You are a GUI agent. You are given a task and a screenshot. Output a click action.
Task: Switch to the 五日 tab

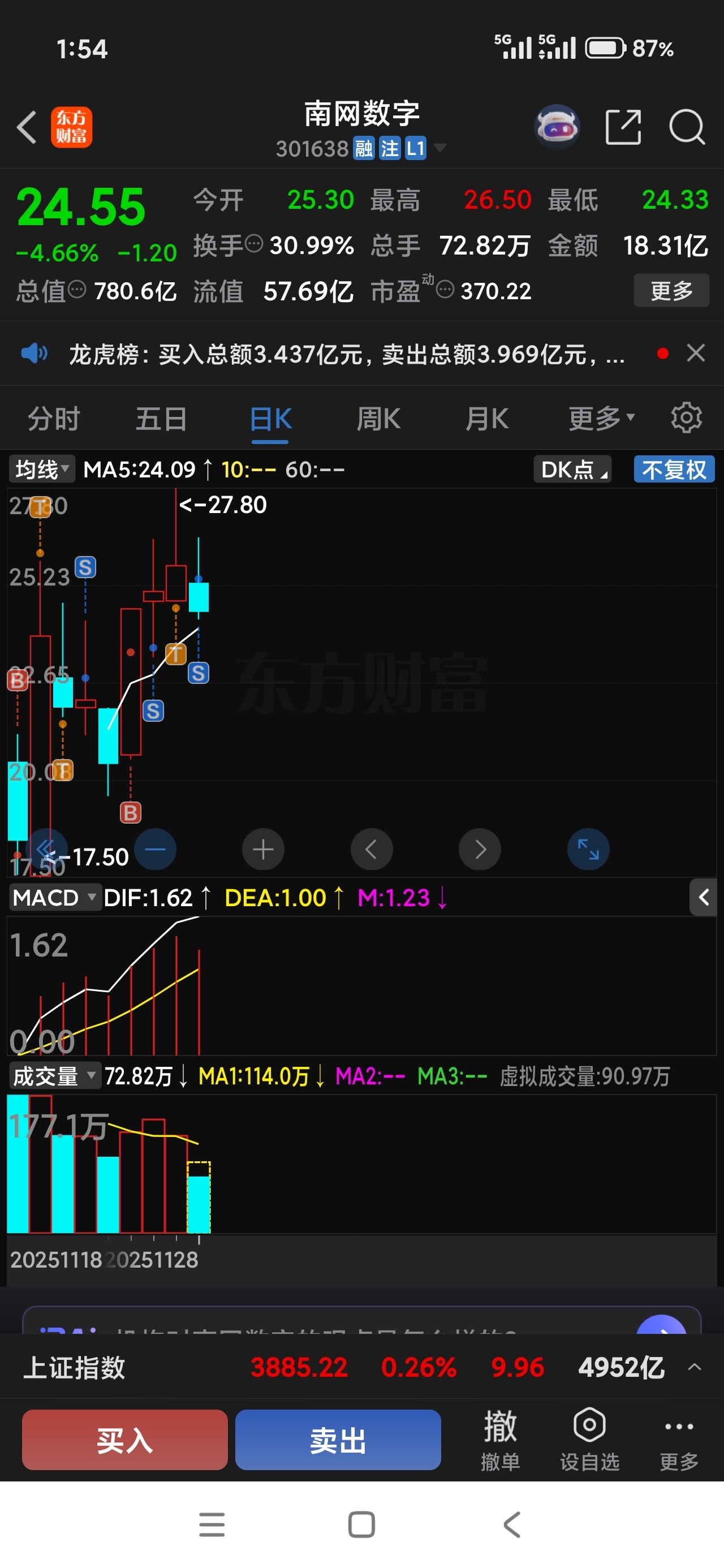click(x=161, y=418)
